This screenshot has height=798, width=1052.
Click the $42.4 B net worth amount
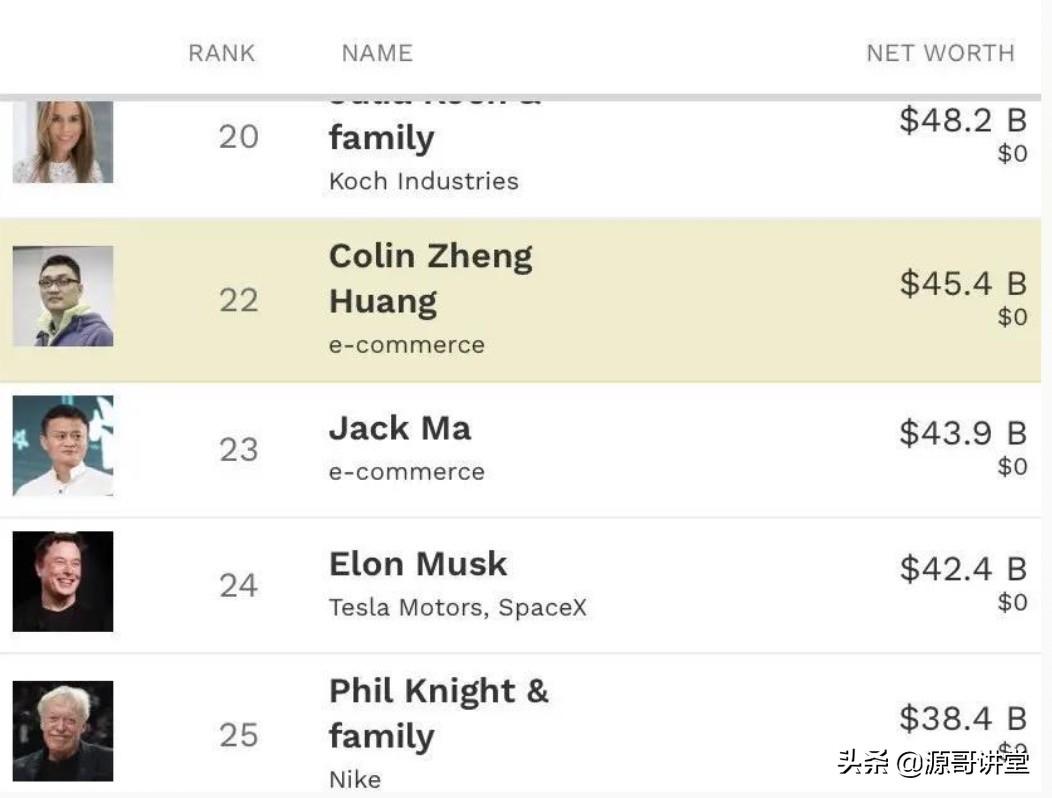963,569
